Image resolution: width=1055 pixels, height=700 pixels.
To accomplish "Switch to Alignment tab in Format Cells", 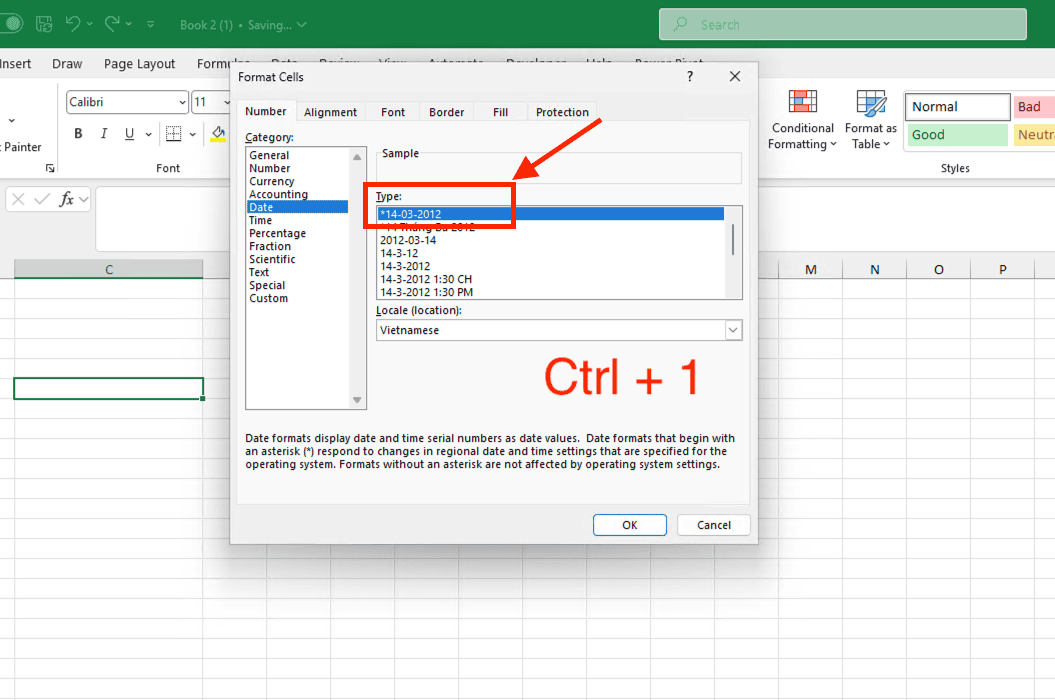I will coord(330,112).
